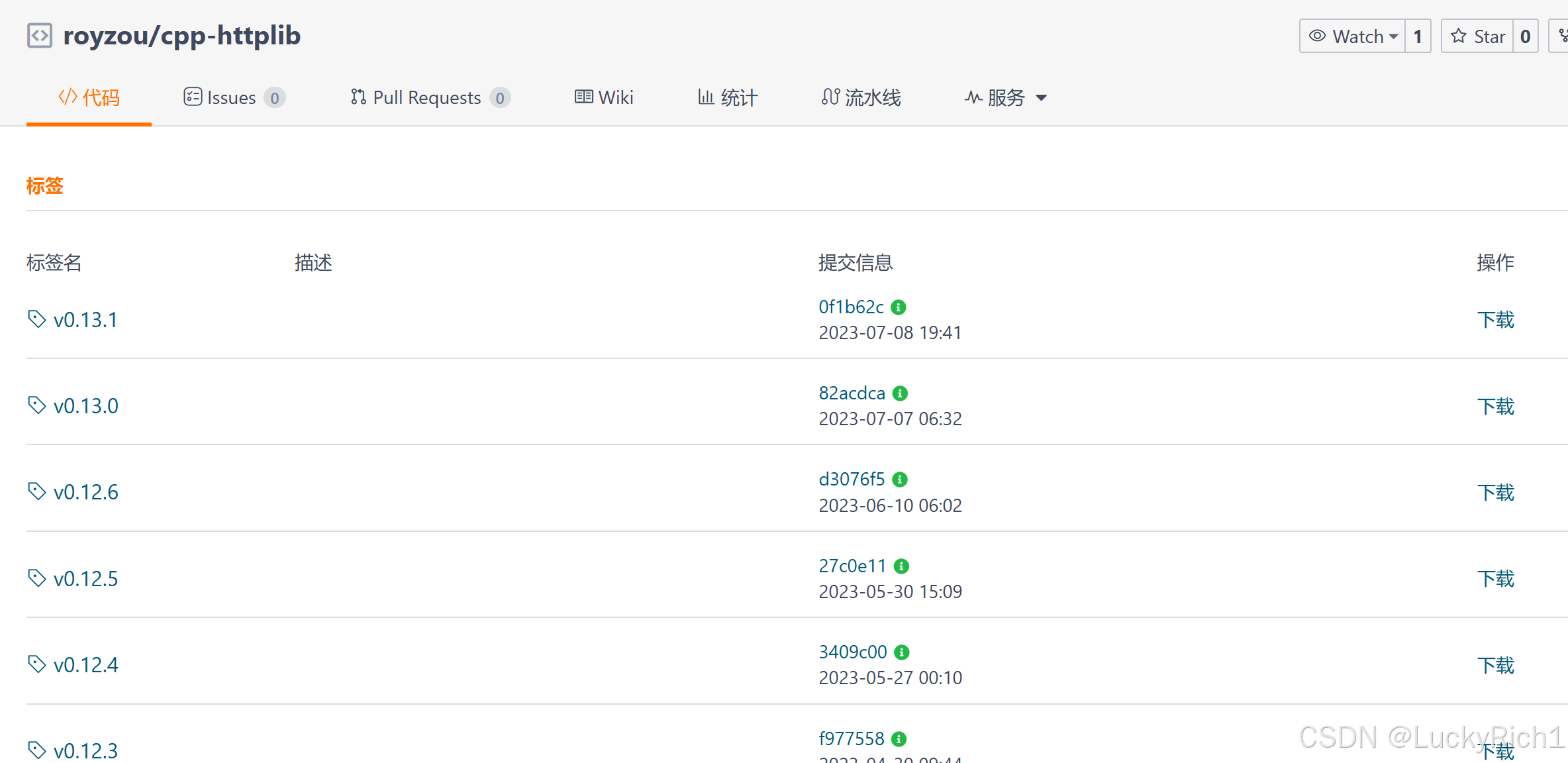Open commit f977558

pyautogui.click(x=852, y=738)
